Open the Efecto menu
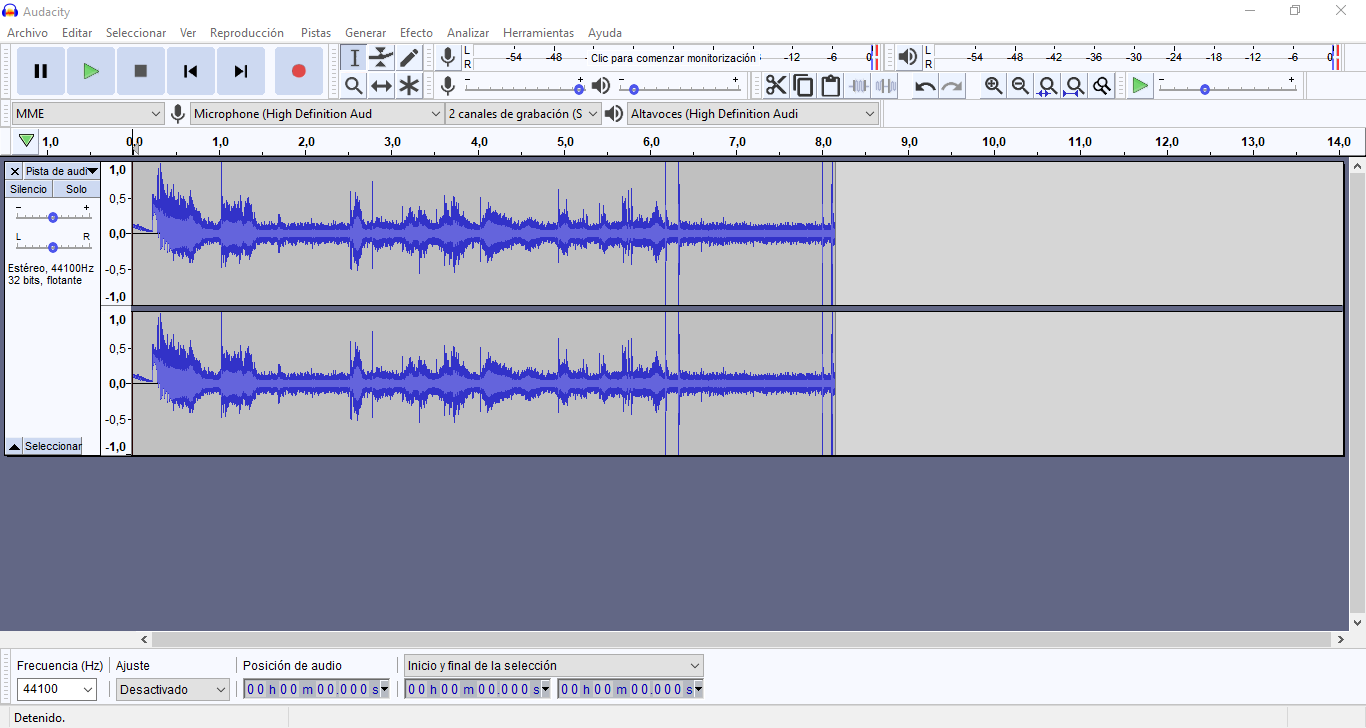The width and height of the screenshot is (1366, 728). [416, 33]
